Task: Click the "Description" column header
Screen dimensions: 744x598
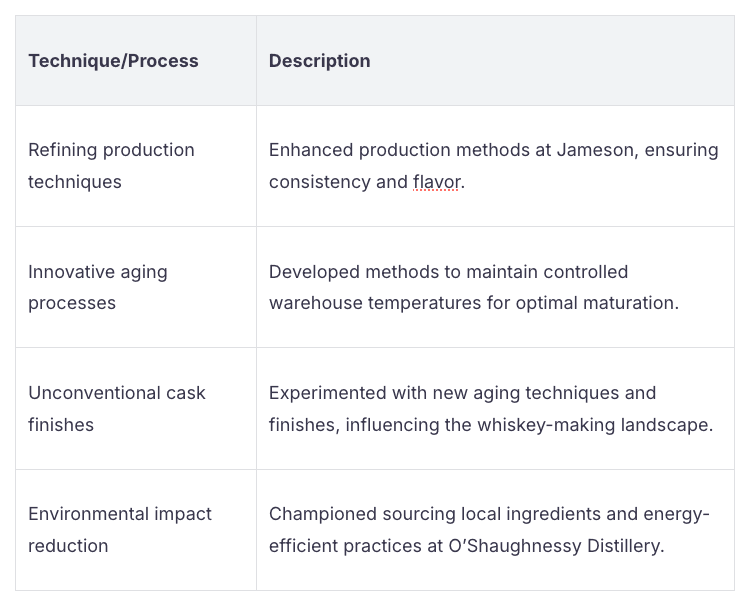Action: click(319, 61)
